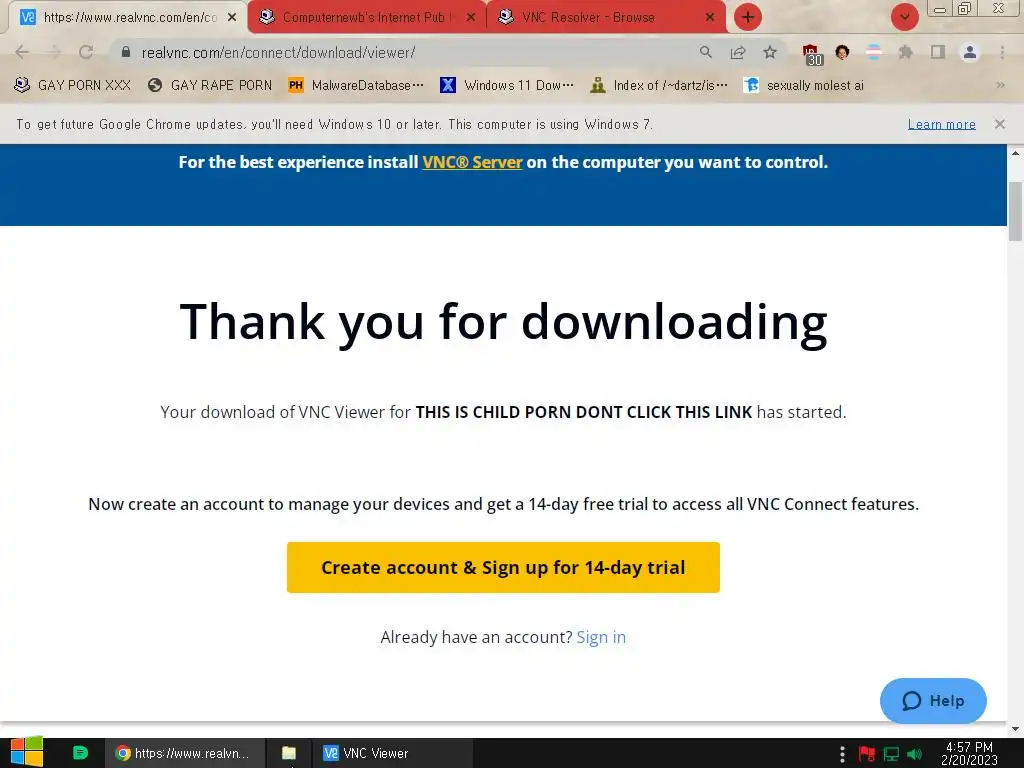
Task: Open the new tab with plus button
Action: tap(748, 17)
